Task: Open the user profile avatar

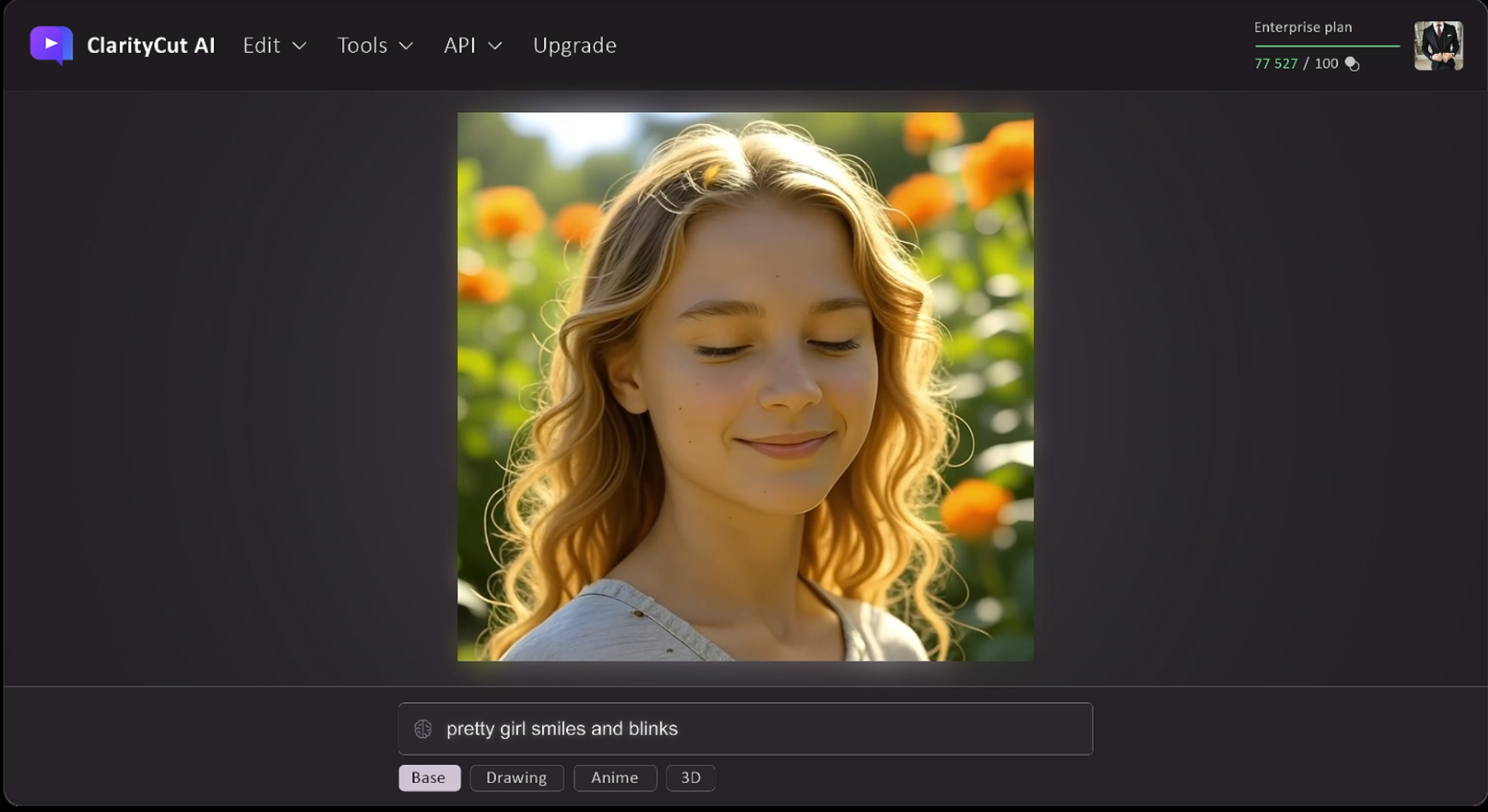Action: (x=1438, y=46)
